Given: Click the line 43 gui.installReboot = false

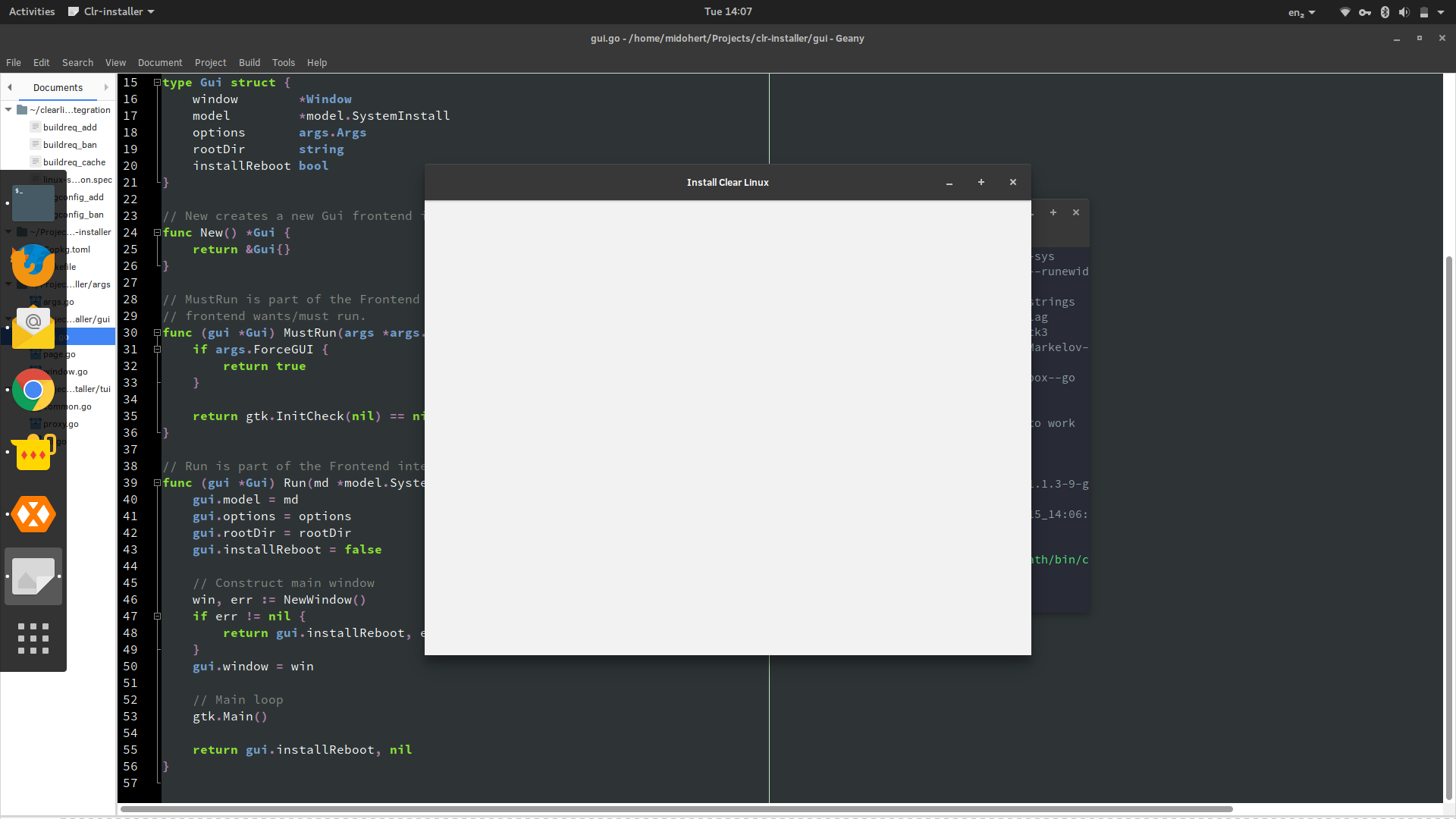Looking at the screenshot, I should (x=287, y=550).
